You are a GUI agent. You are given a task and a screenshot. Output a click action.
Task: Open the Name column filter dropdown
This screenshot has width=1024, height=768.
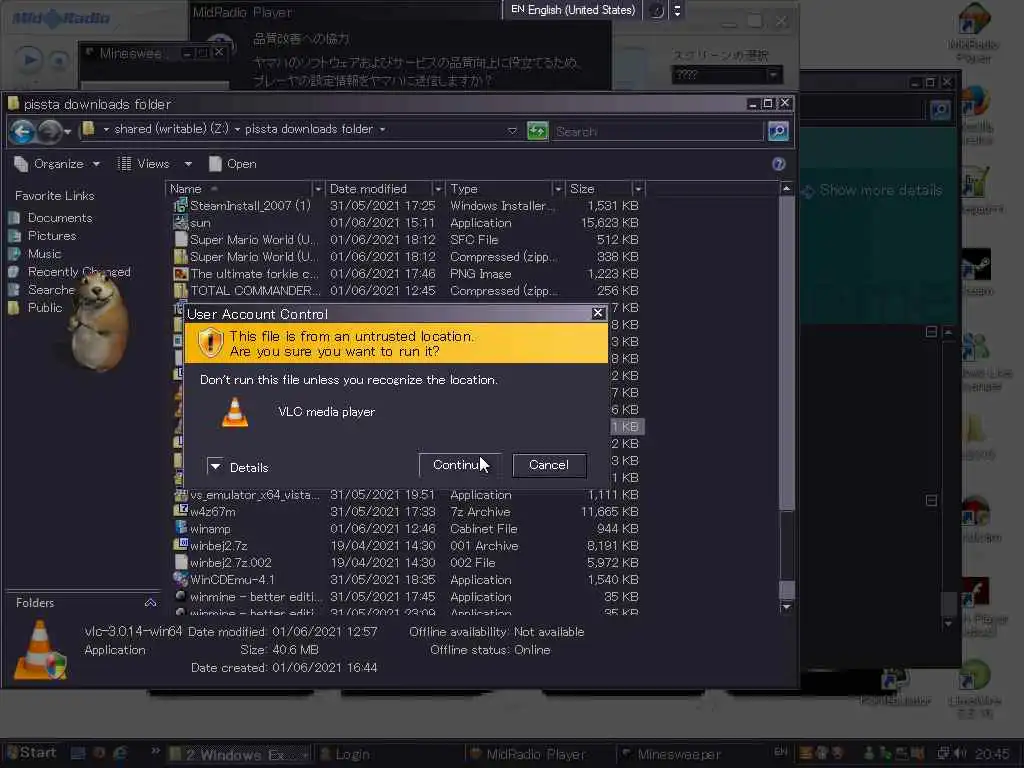point(318,189)
